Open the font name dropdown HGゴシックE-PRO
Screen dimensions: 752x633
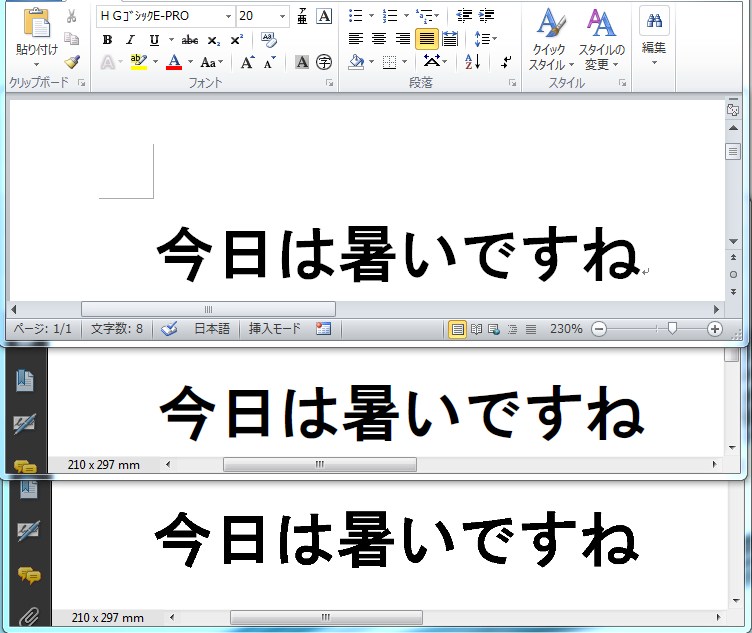(229, 16)
